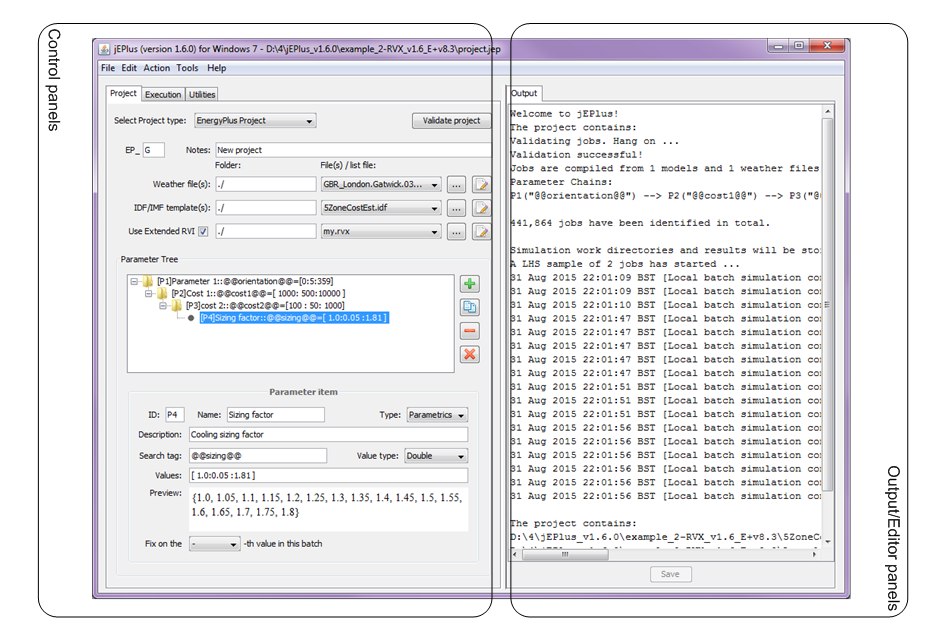Click the IDF/IMF template folder field
945x643 pixels.
tap(266, 208)
